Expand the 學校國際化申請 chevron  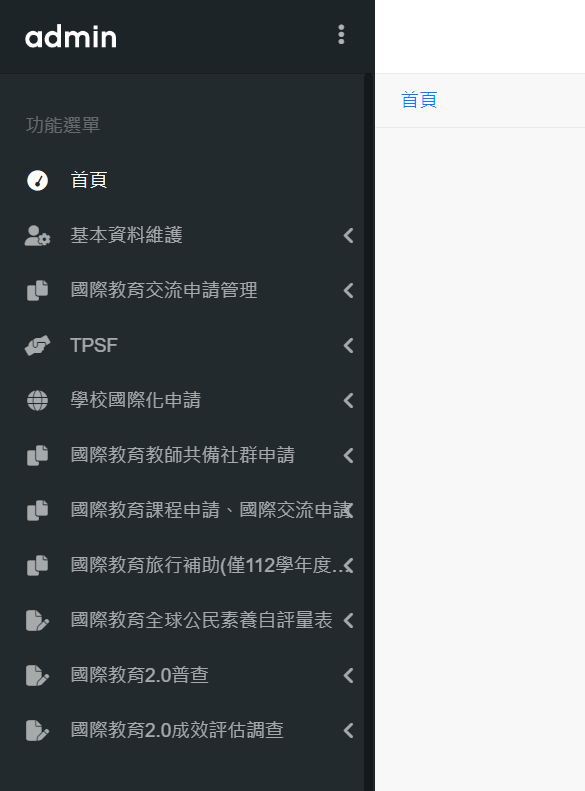(x=348, y=401)
